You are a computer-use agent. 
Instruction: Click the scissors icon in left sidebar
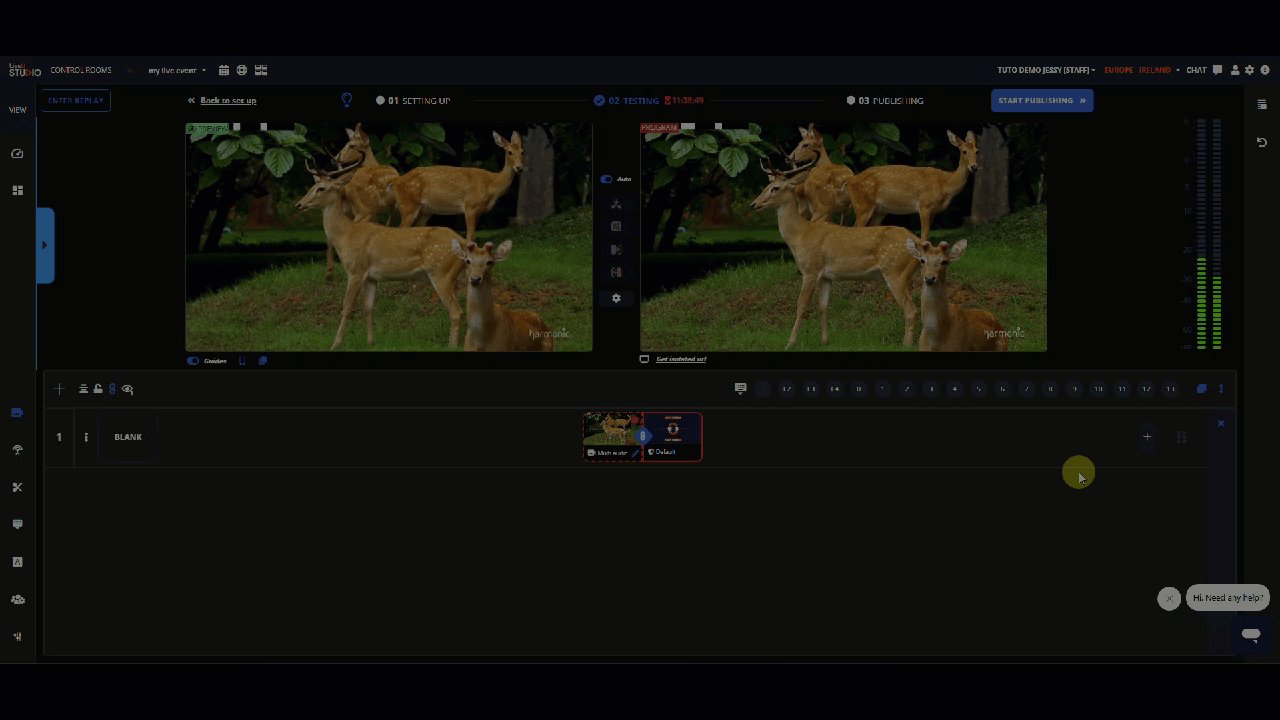tap(17, 487)
